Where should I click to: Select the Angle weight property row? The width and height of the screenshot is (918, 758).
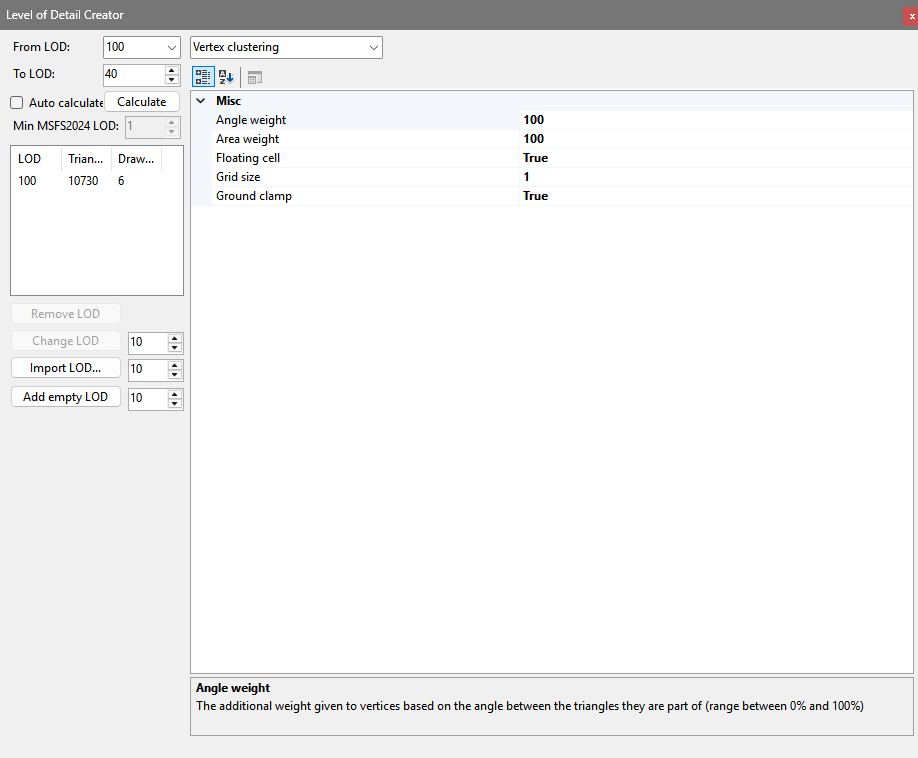point(251,120)
